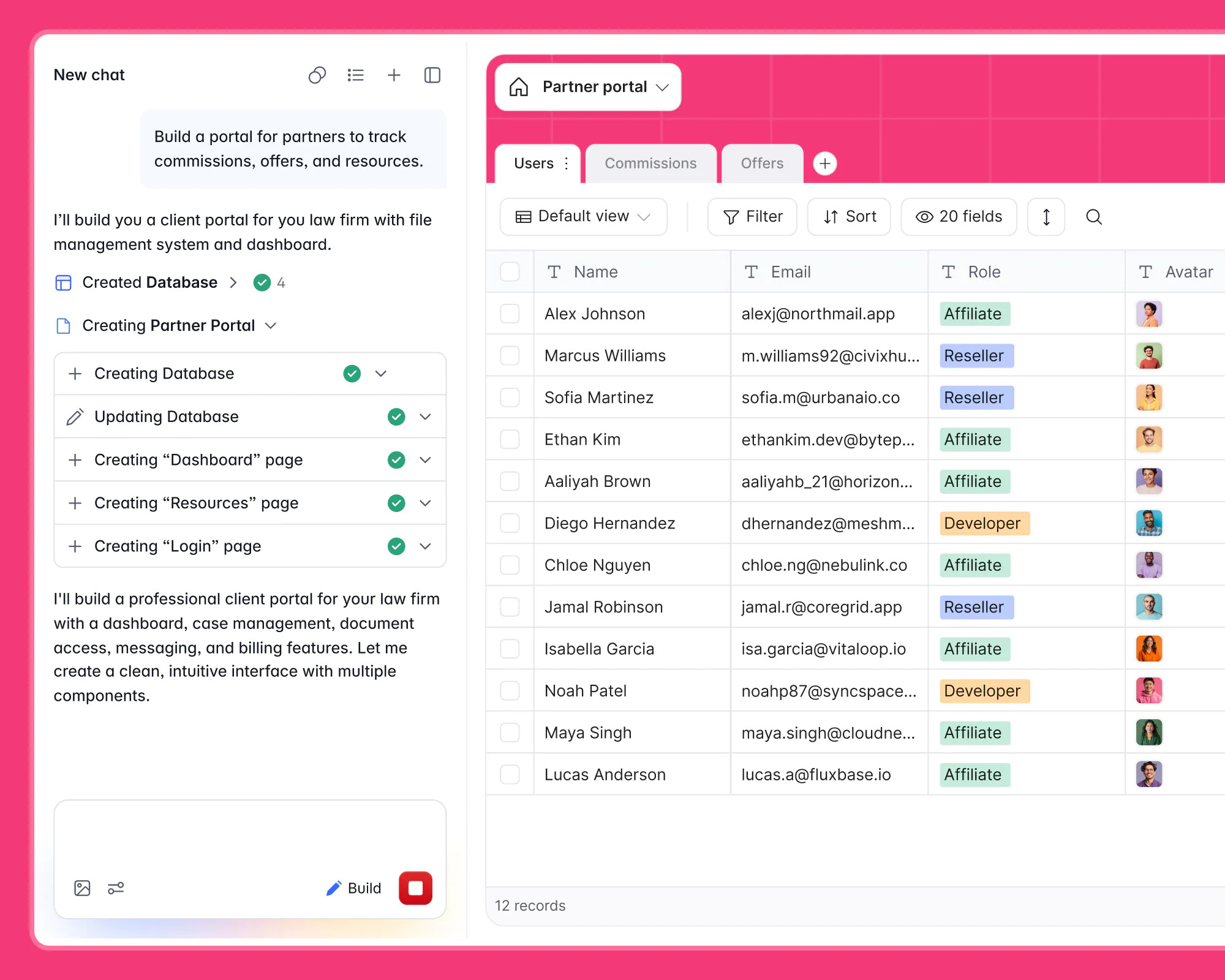This screenshot has height=980, width=1225.
Task: Click the search magnifier icon in toolbar
Action: (1093, 217)
